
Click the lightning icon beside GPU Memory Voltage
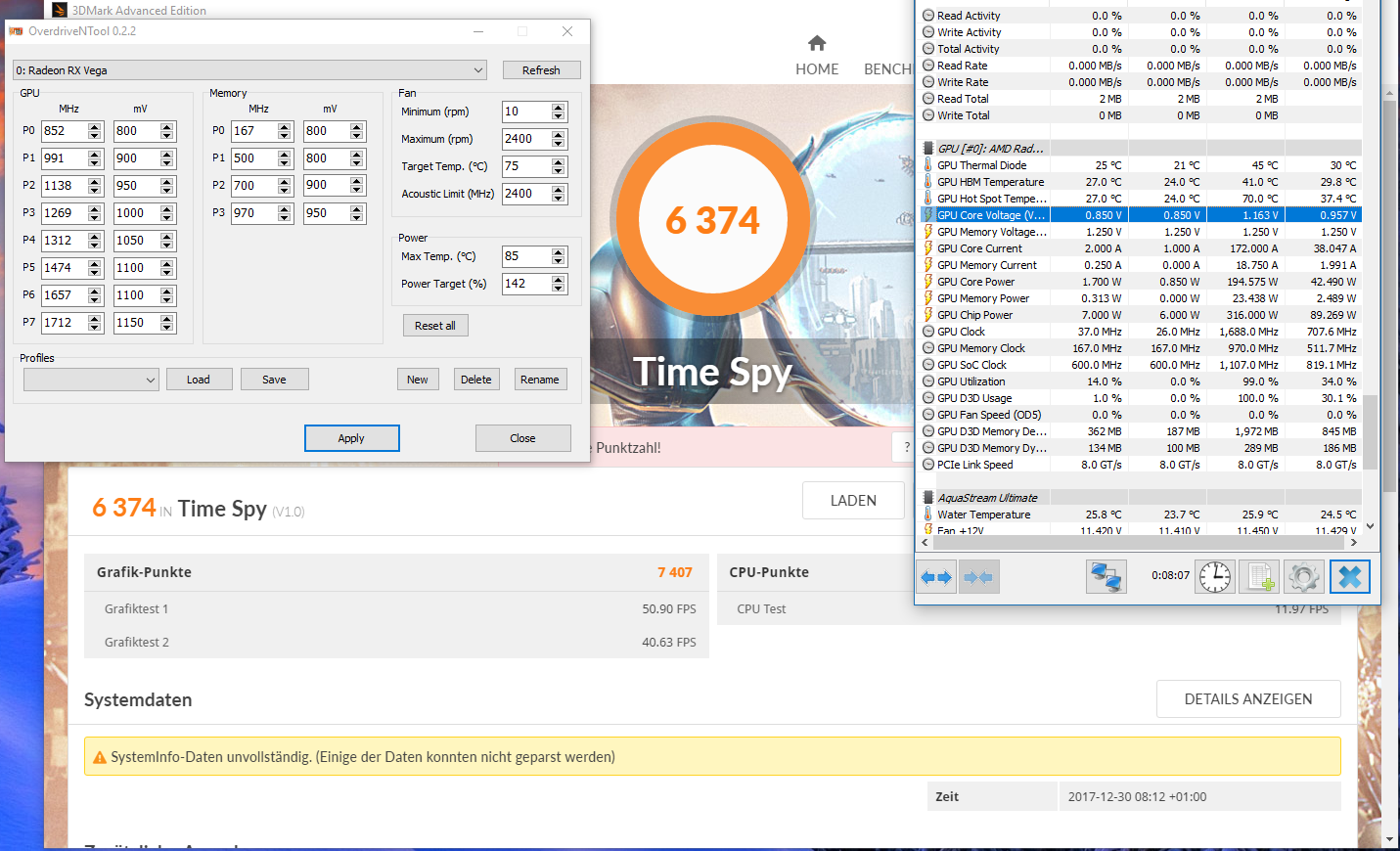(x=927, y=232)
